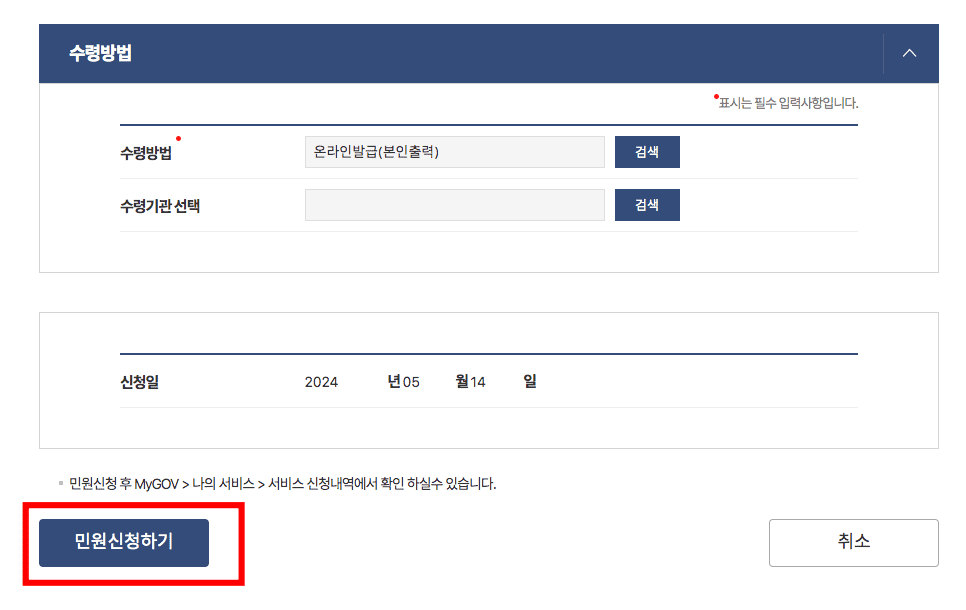Viewport: 966px width, 610px height.
Task: Collapse the 수령방법 section with chevron
Action: (909, 54)
